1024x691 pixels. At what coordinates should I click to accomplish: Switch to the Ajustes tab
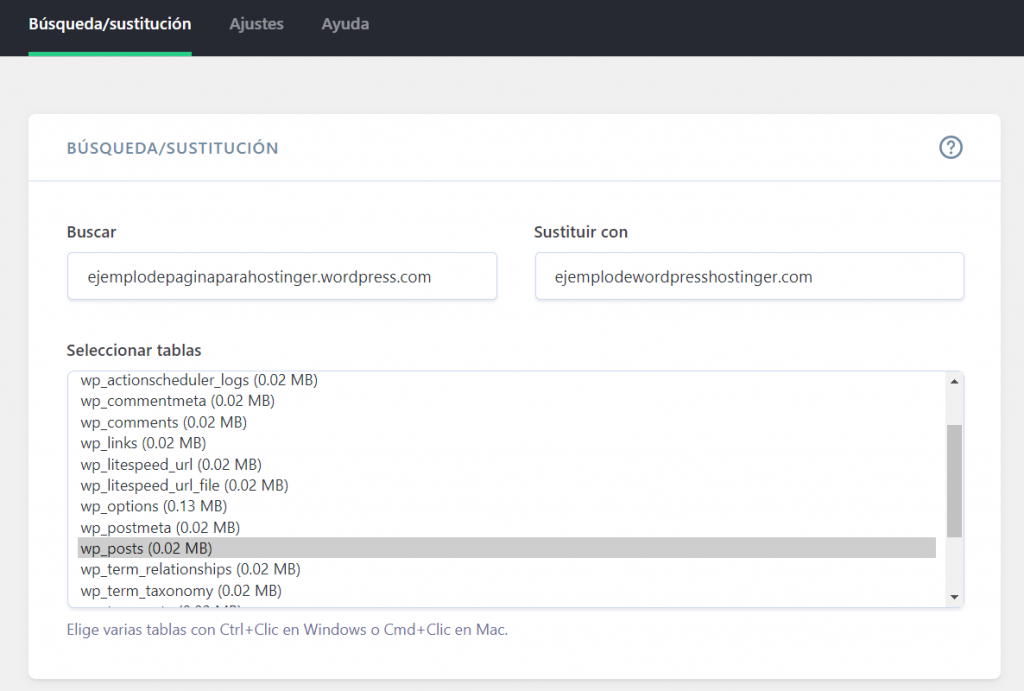click(x=256, y=24)
